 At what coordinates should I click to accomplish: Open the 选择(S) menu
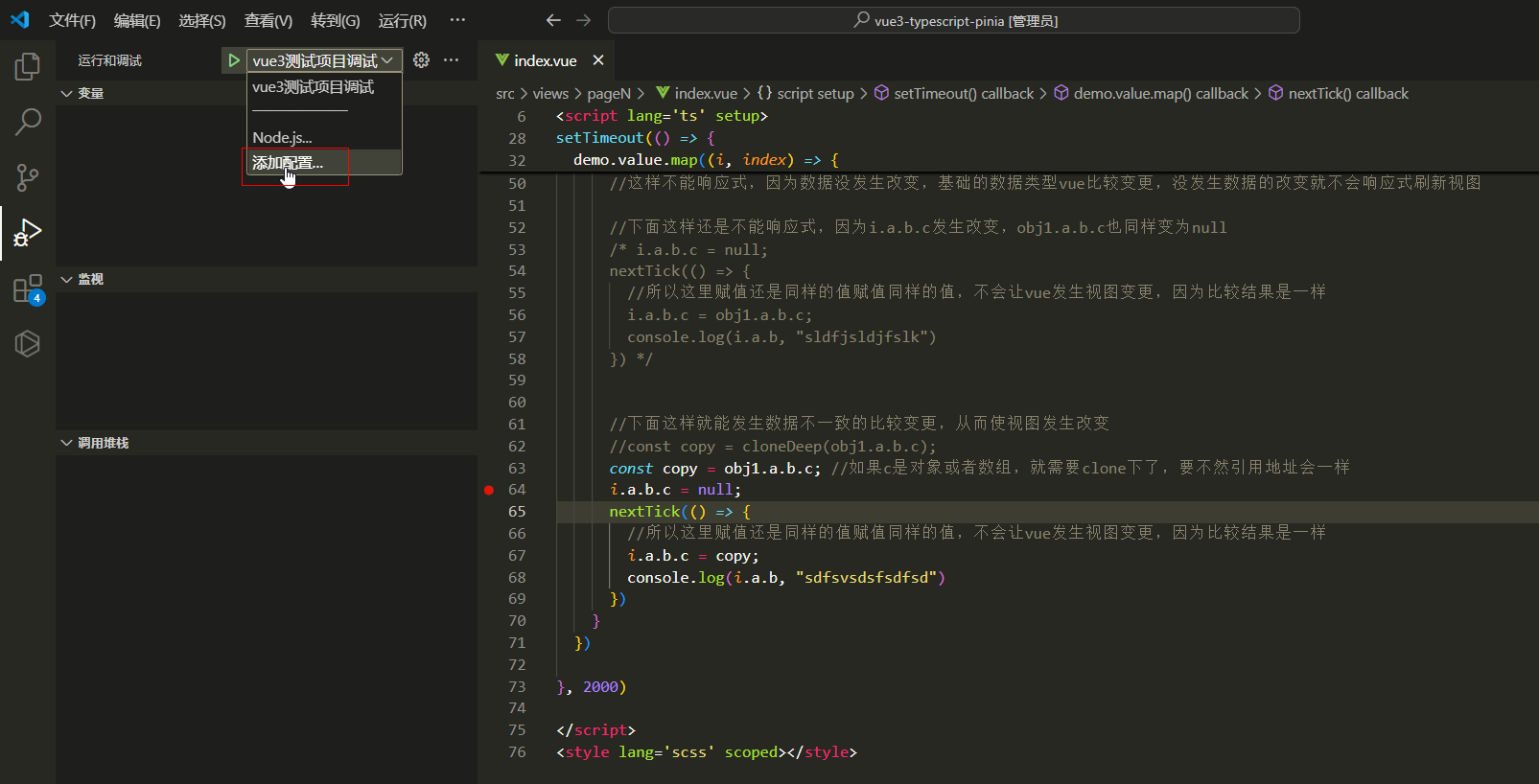pos(202,20)
